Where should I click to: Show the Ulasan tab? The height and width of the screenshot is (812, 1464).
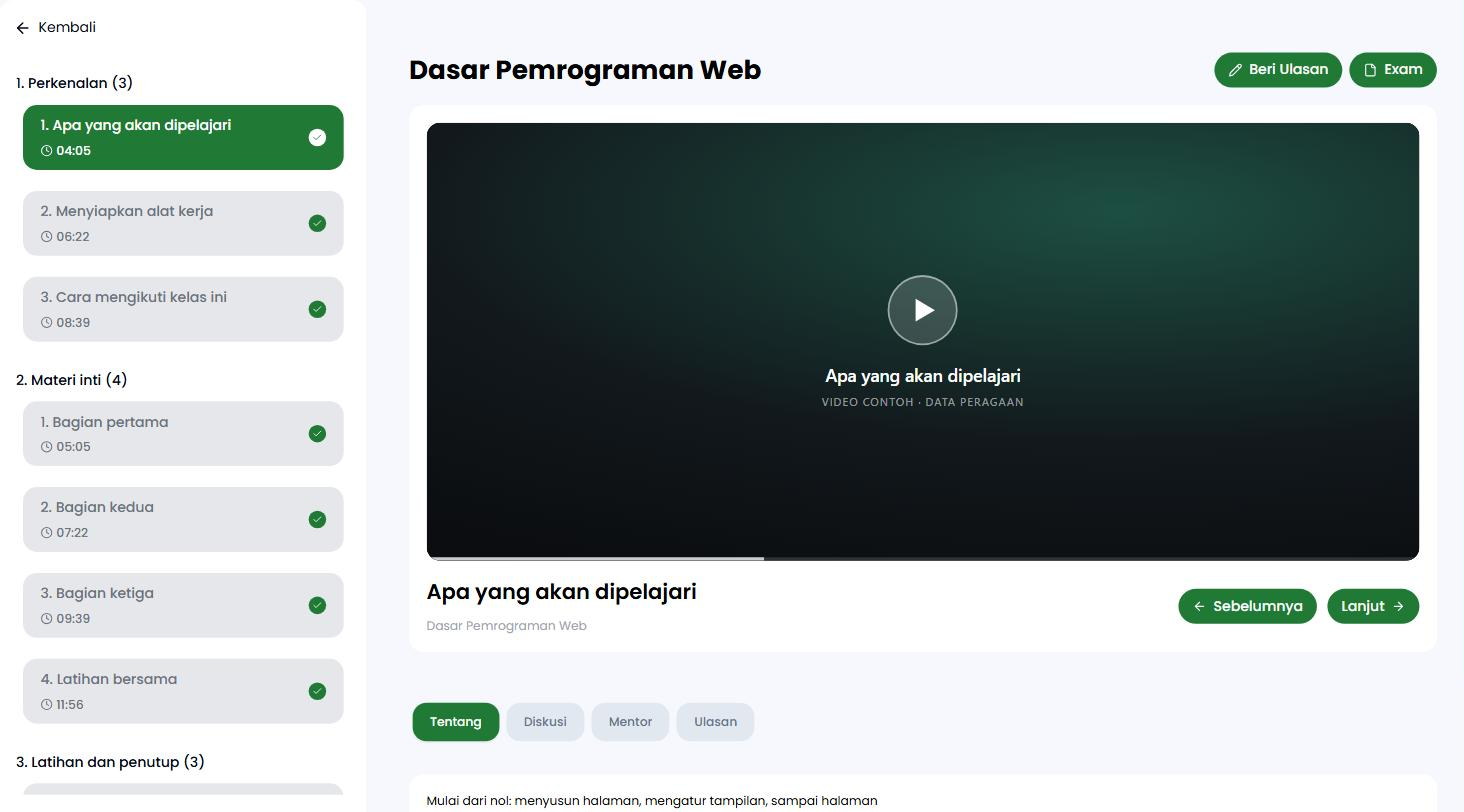pyautogui.click(x=715, y=722)
